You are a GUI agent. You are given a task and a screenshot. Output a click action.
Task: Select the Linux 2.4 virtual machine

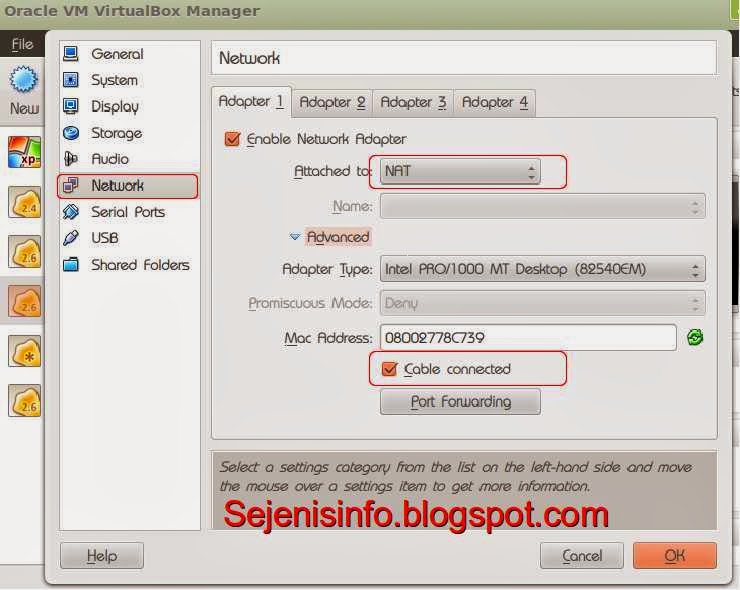(x=25, y=203)
